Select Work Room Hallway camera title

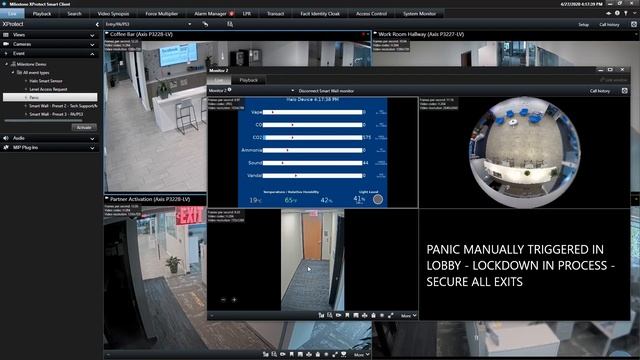pyautogui.click(x=421, y=34)
